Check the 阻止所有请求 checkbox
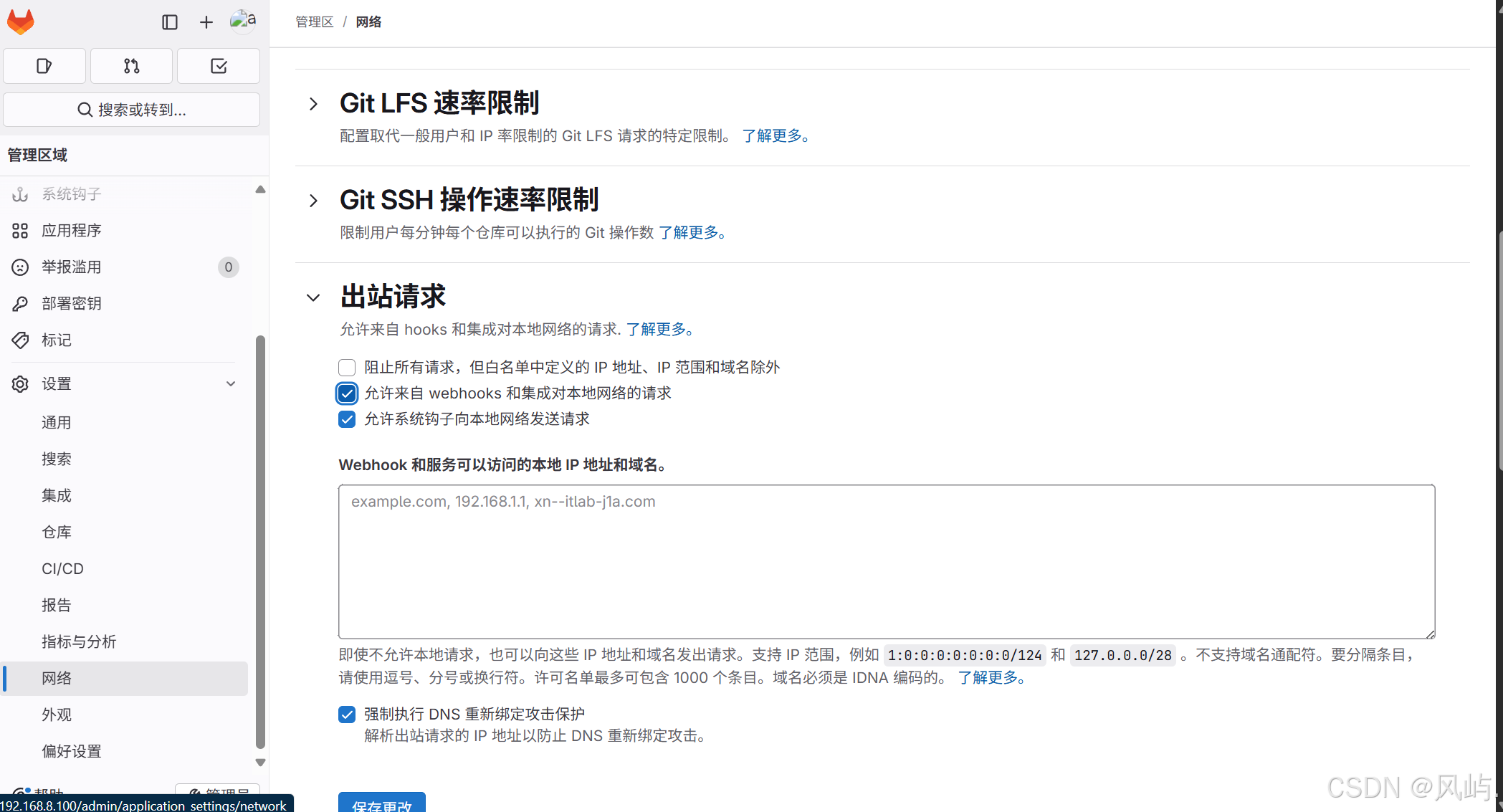The image size is (1503, 812). tap(347, 368)
